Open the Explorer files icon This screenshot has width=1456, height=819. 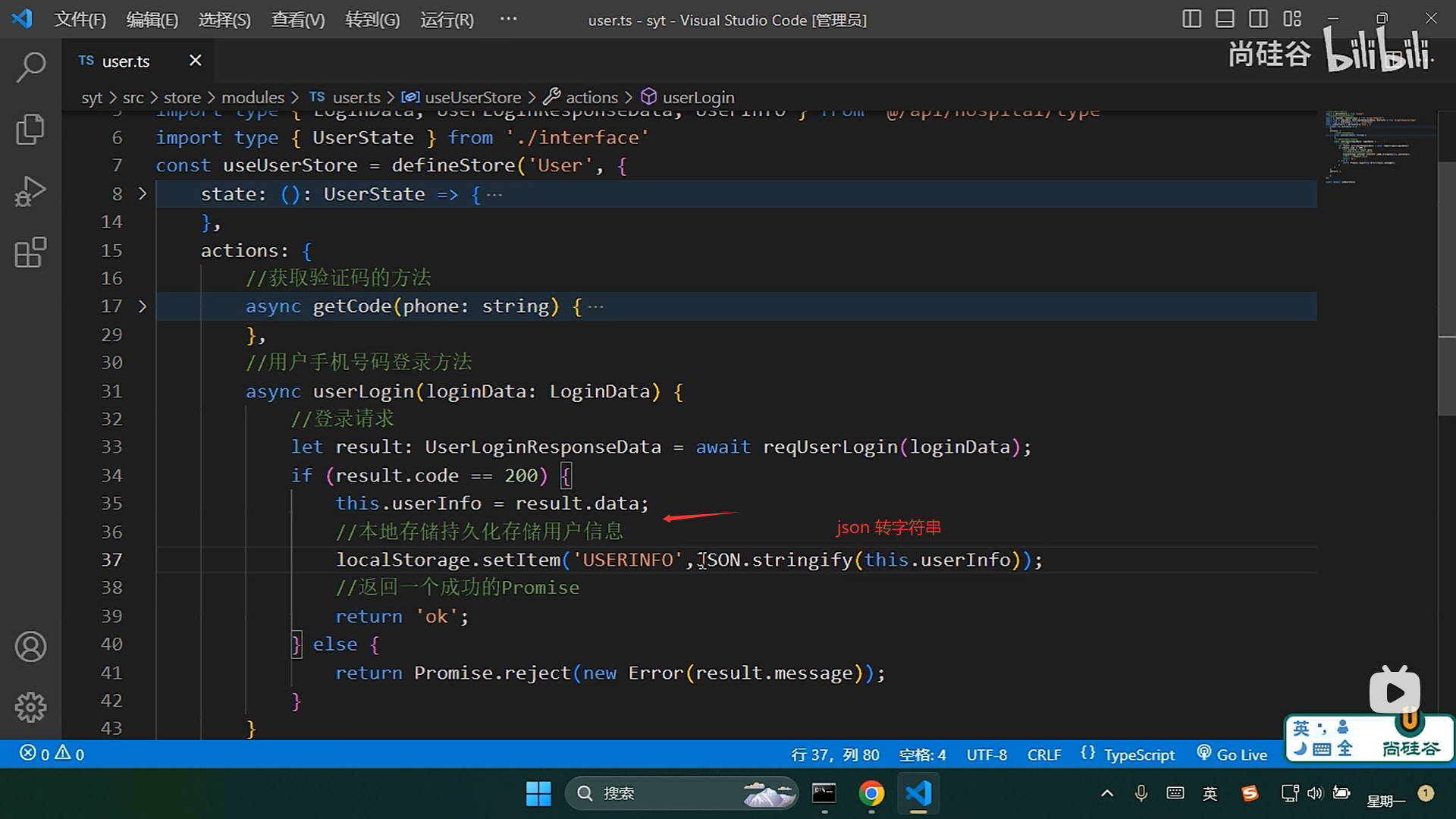30,129
